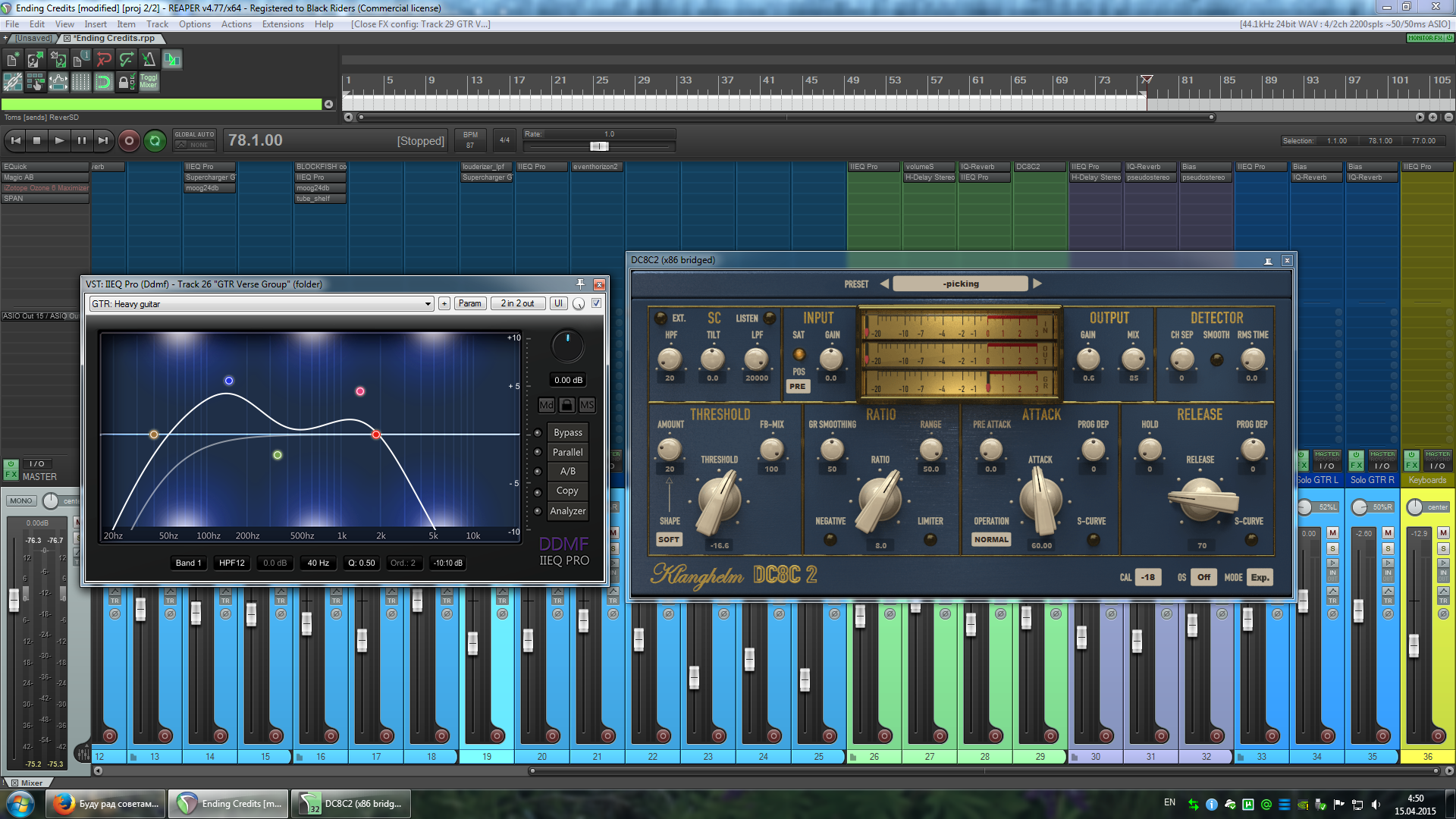Click the transport Play button

59,140
